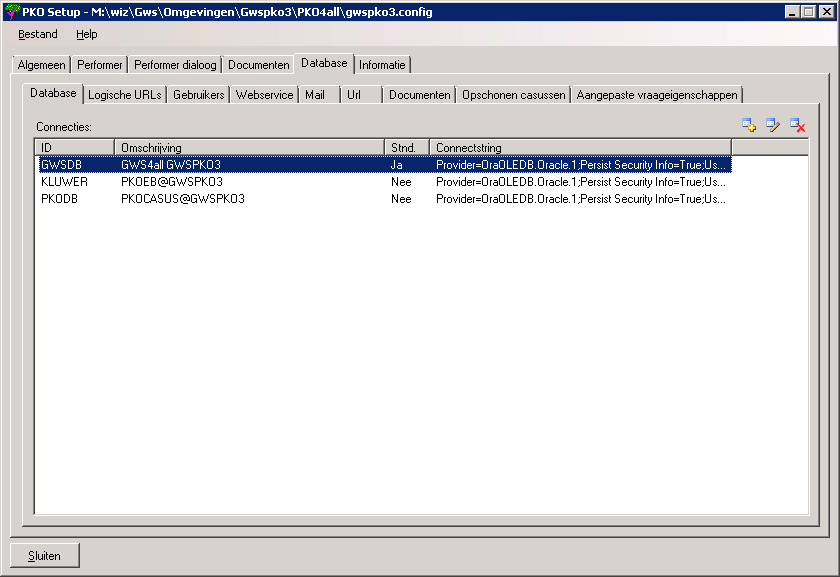The height and width of the screenshot is (577, 840).
Task: Open the Mail sub-tab
Action: click(x=320, y=95)
